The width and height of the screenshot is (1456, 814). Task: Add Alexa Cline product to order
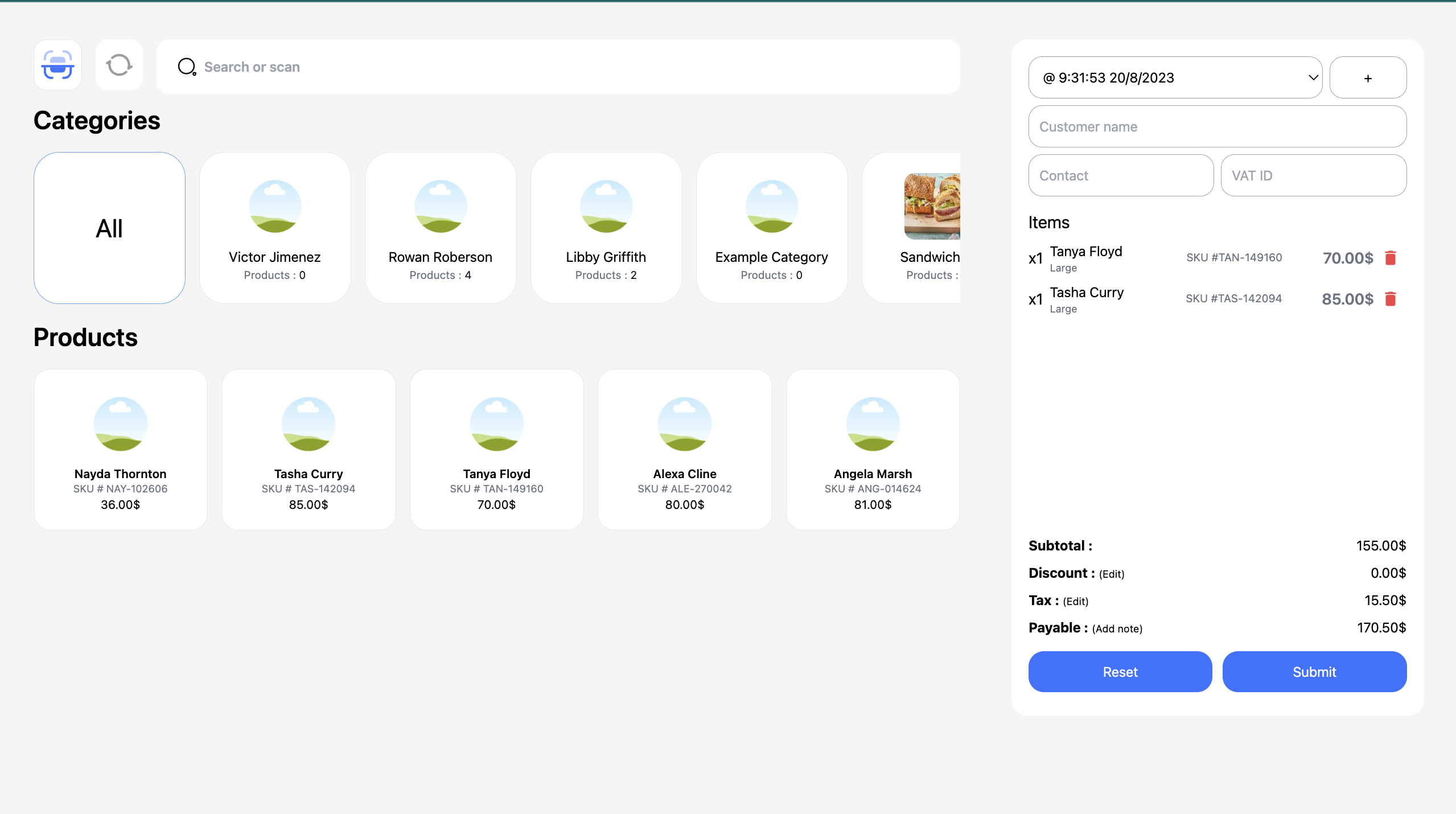point(684,450)
